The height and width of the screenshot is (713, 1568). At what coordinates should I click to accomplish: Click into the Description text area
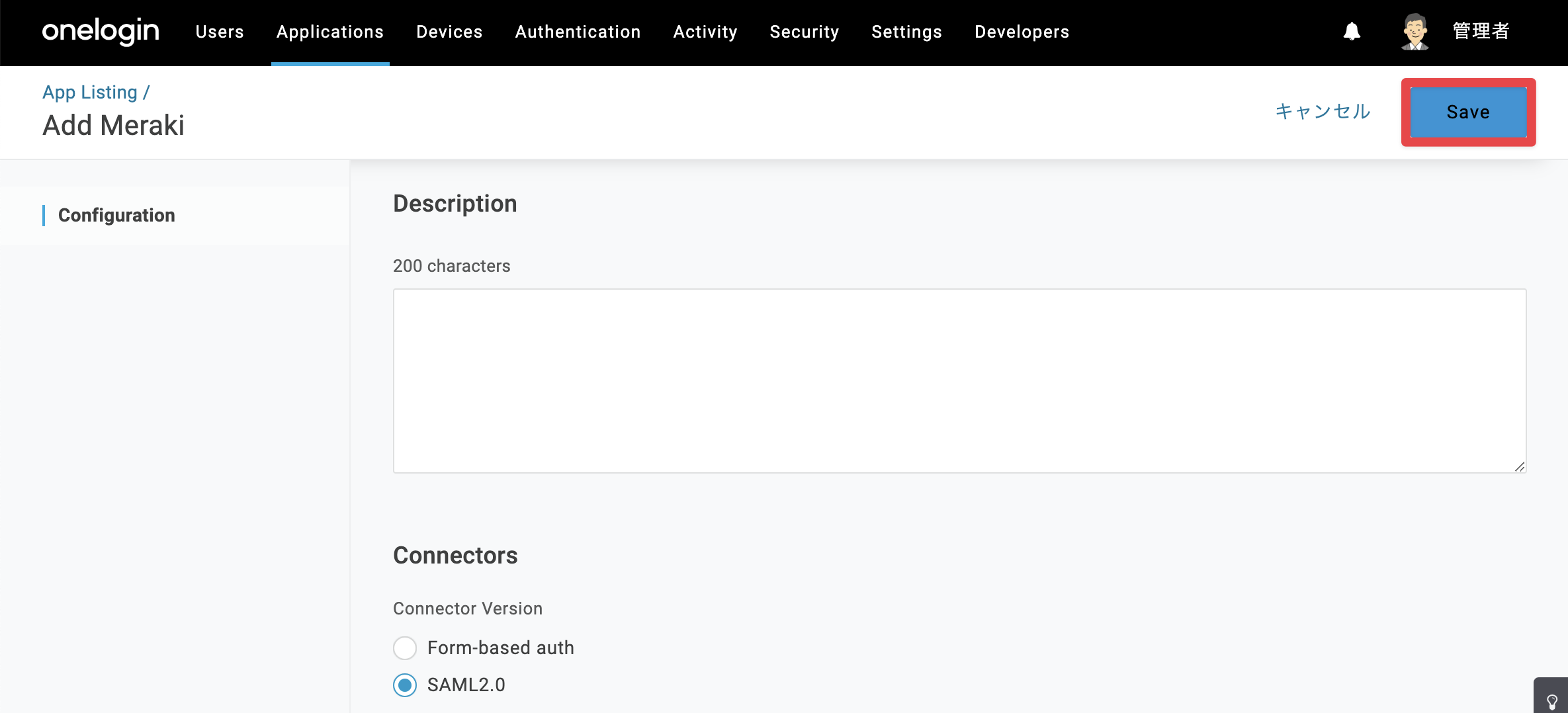[959, 380]
